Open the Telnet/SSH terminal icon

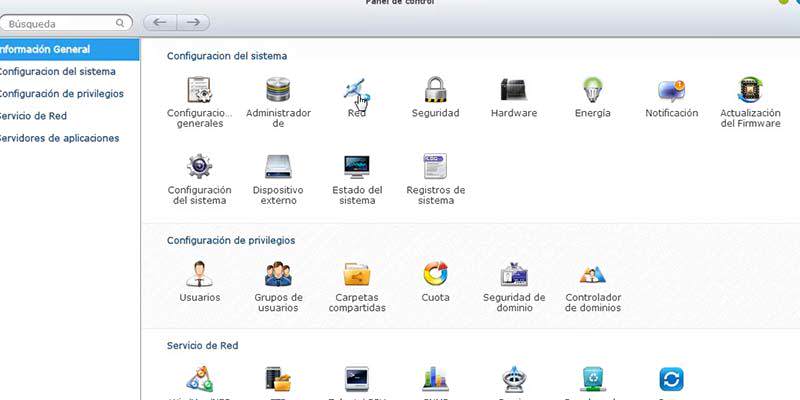tap(357, 379)
